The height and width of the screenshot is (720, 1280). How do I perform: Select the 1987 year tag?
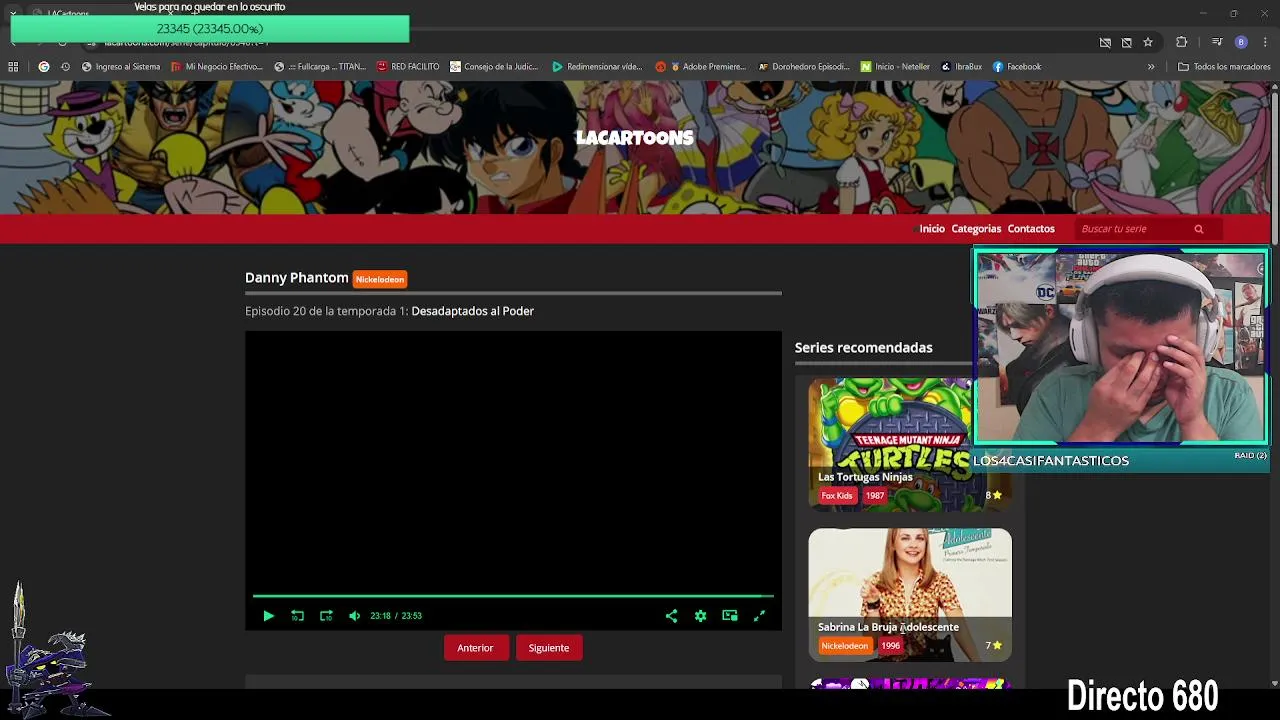click(x=875, y=496)
